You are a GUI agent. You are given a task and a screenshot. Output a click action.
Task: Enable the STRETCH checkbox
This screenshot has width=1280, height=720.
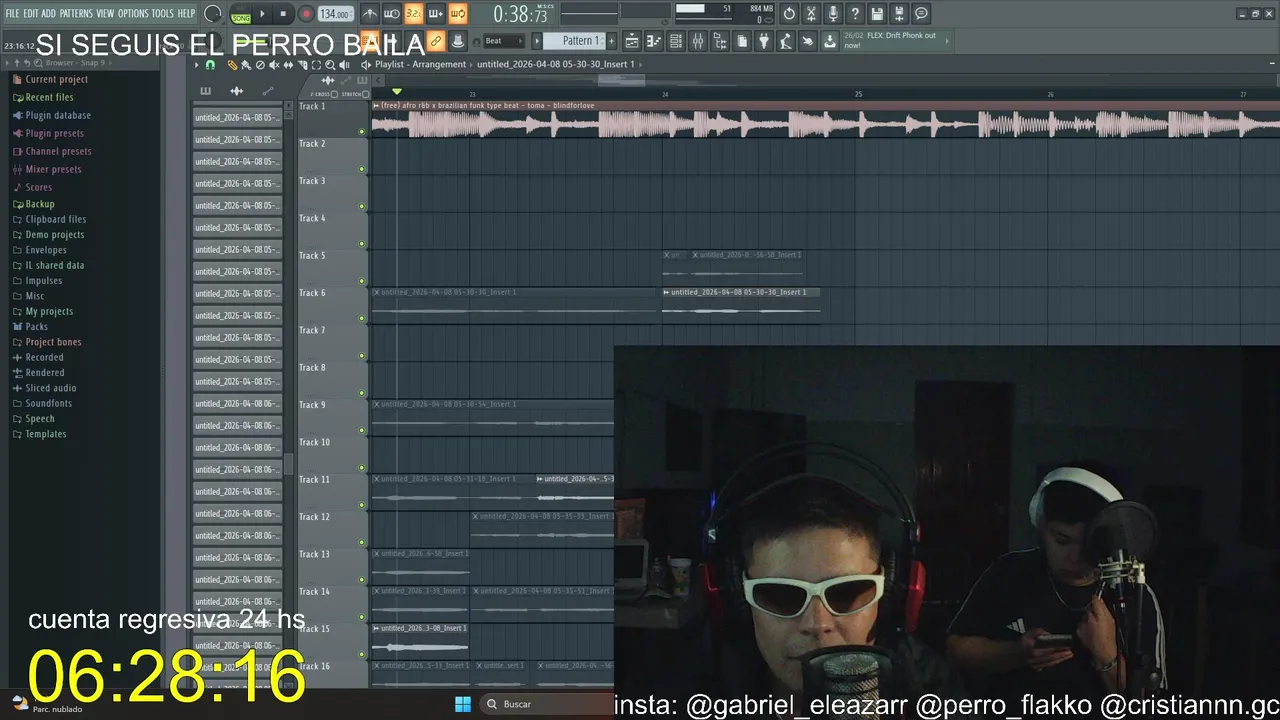(365, 94)
